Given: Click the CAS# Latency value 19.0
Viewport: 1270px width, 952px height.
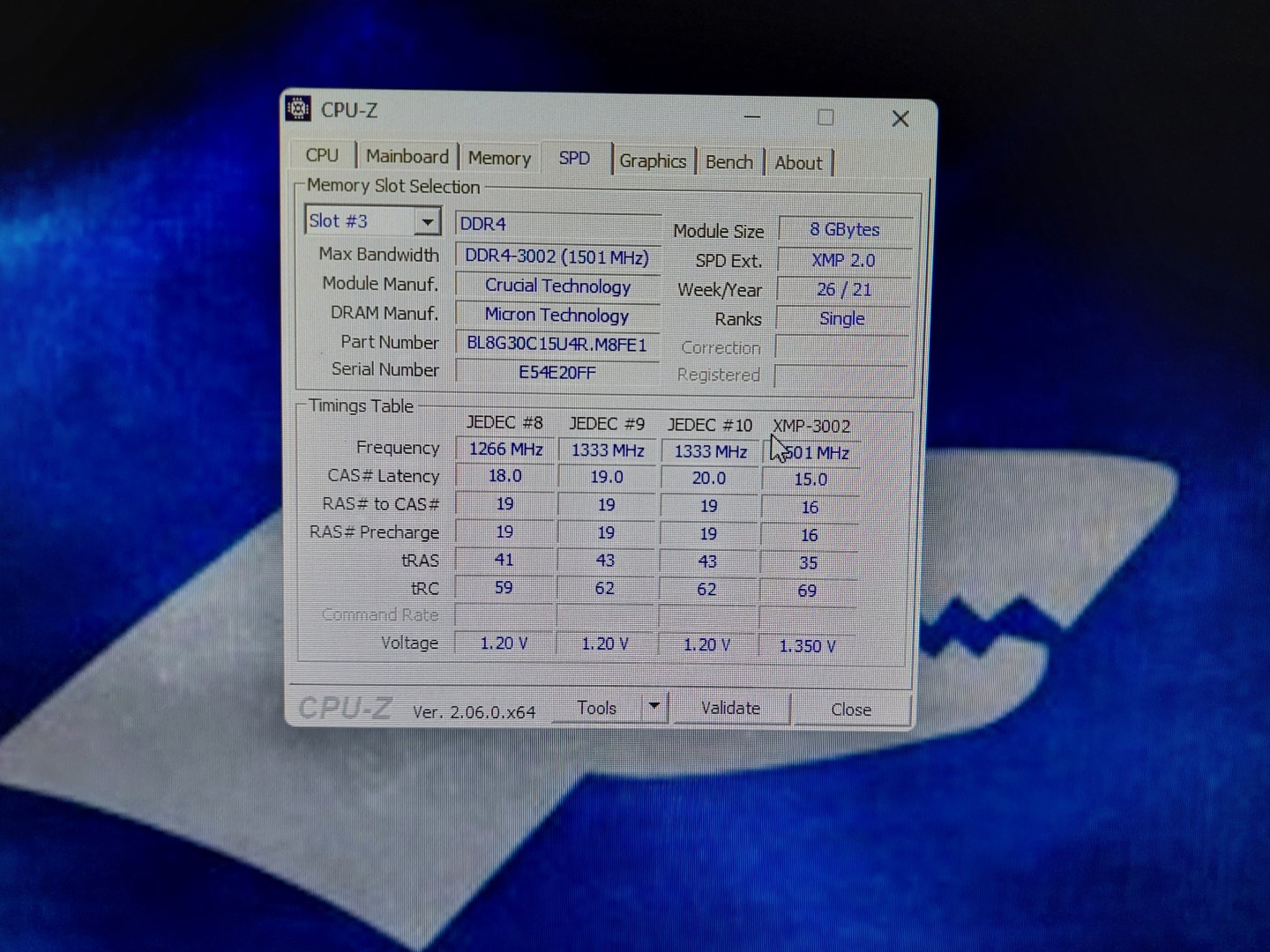Looking at the screenshot, I should (x=607, y=477).
